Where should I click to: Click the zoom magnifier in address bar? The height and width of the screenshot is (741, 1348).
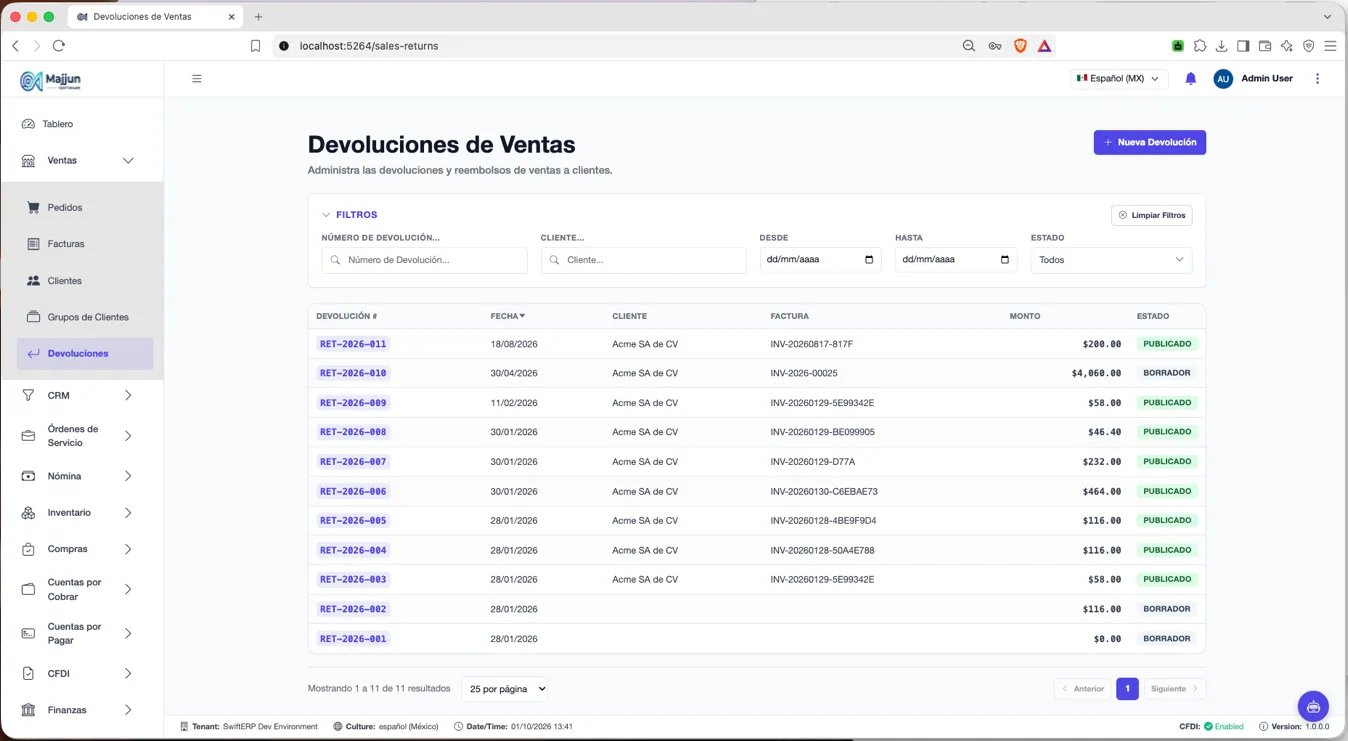(x=968, y=46)
